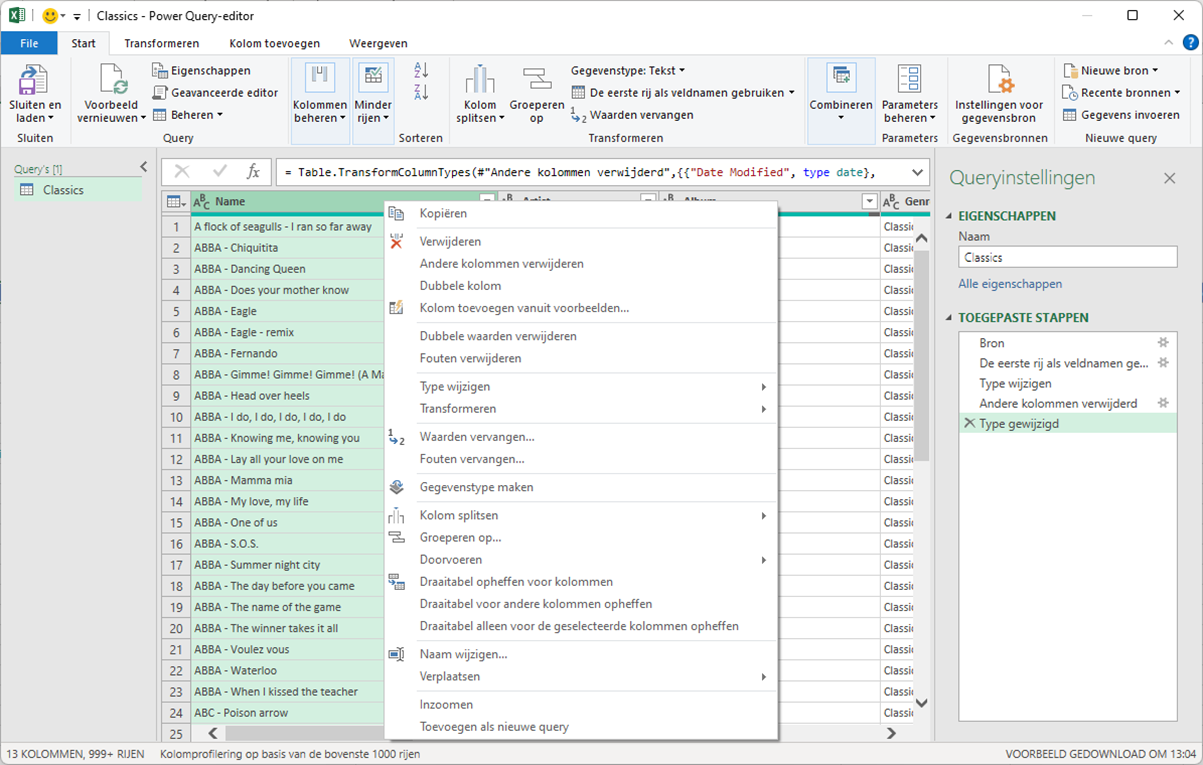Open Eigenschappen in the Query ribbon group
Image resolution: width=1203 pixels, height=765 pixels.
tap(202, 71)
